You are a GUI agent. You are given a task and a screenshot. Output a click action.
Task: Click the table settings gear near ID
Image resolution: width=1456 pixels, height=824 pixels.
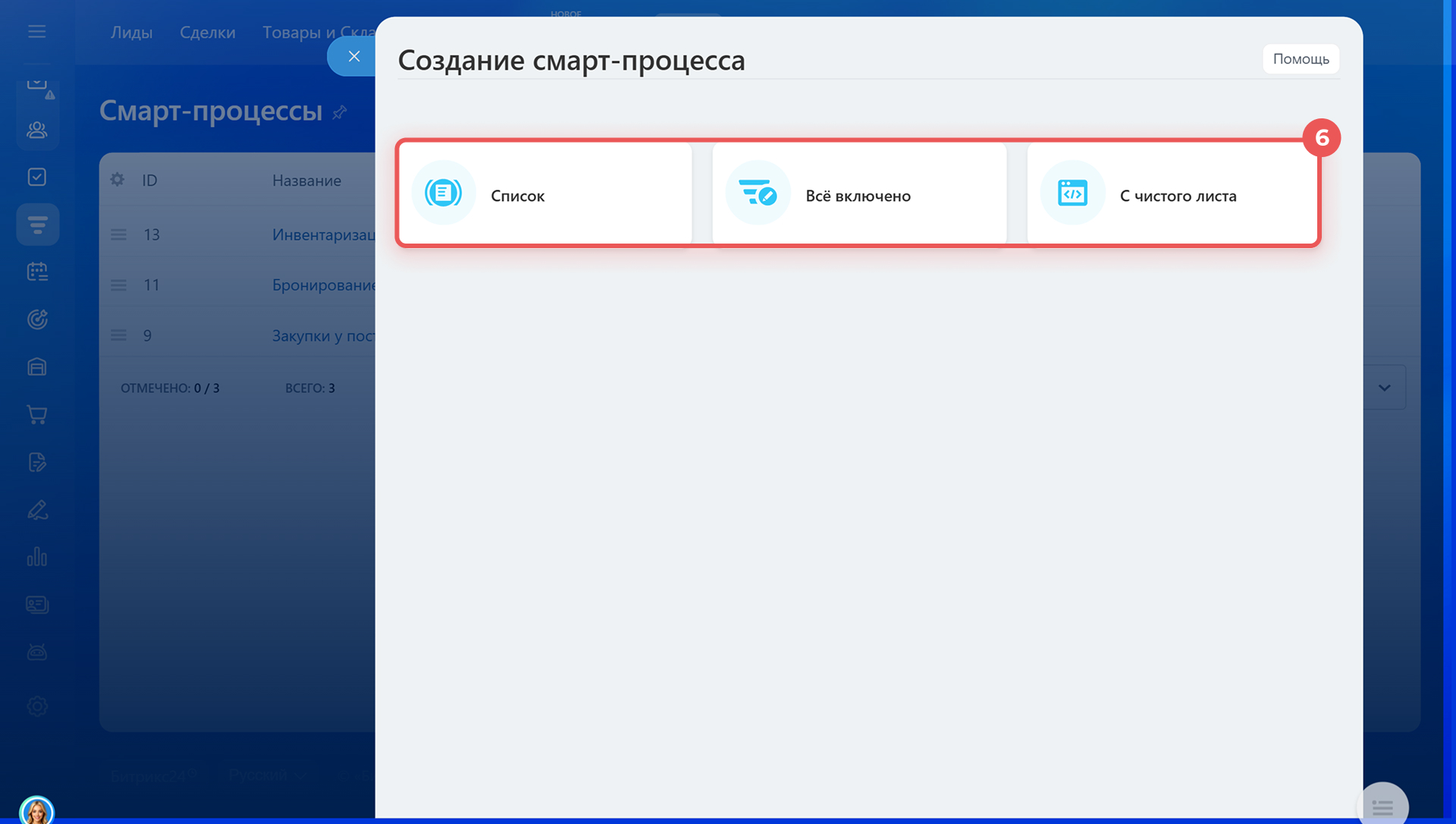pyautogui.click(x=117, y=180)
